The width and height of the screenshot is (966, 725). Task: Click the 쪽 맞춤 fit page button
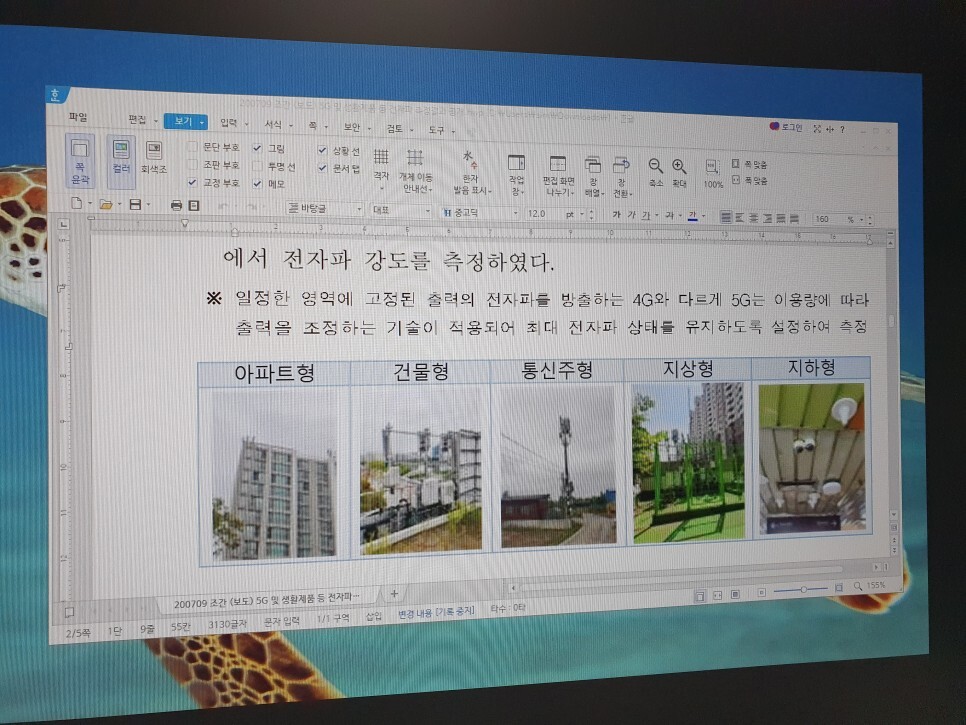tap(749, 164)
